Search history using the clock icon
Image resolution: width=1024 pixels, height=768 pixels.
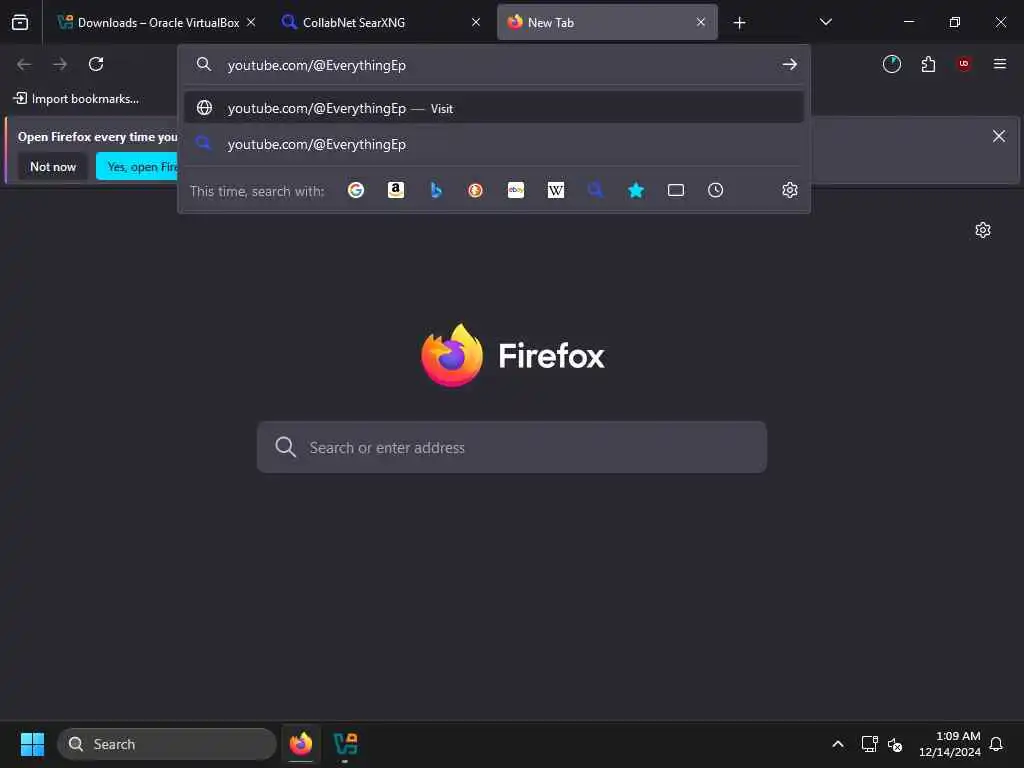pos(716,190)
